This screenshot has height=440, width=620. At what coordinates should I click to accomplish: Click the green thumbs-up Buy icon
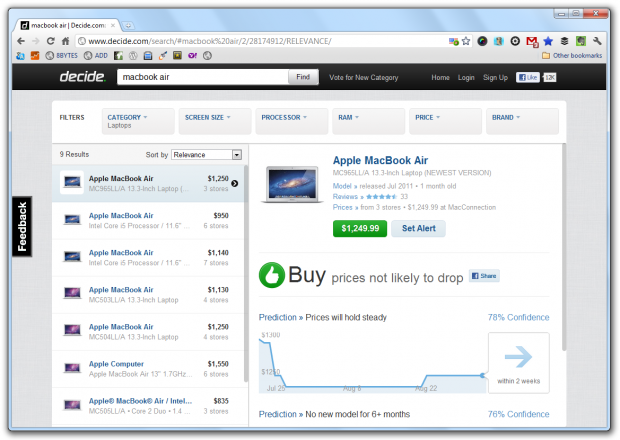(x=272, y=275)
